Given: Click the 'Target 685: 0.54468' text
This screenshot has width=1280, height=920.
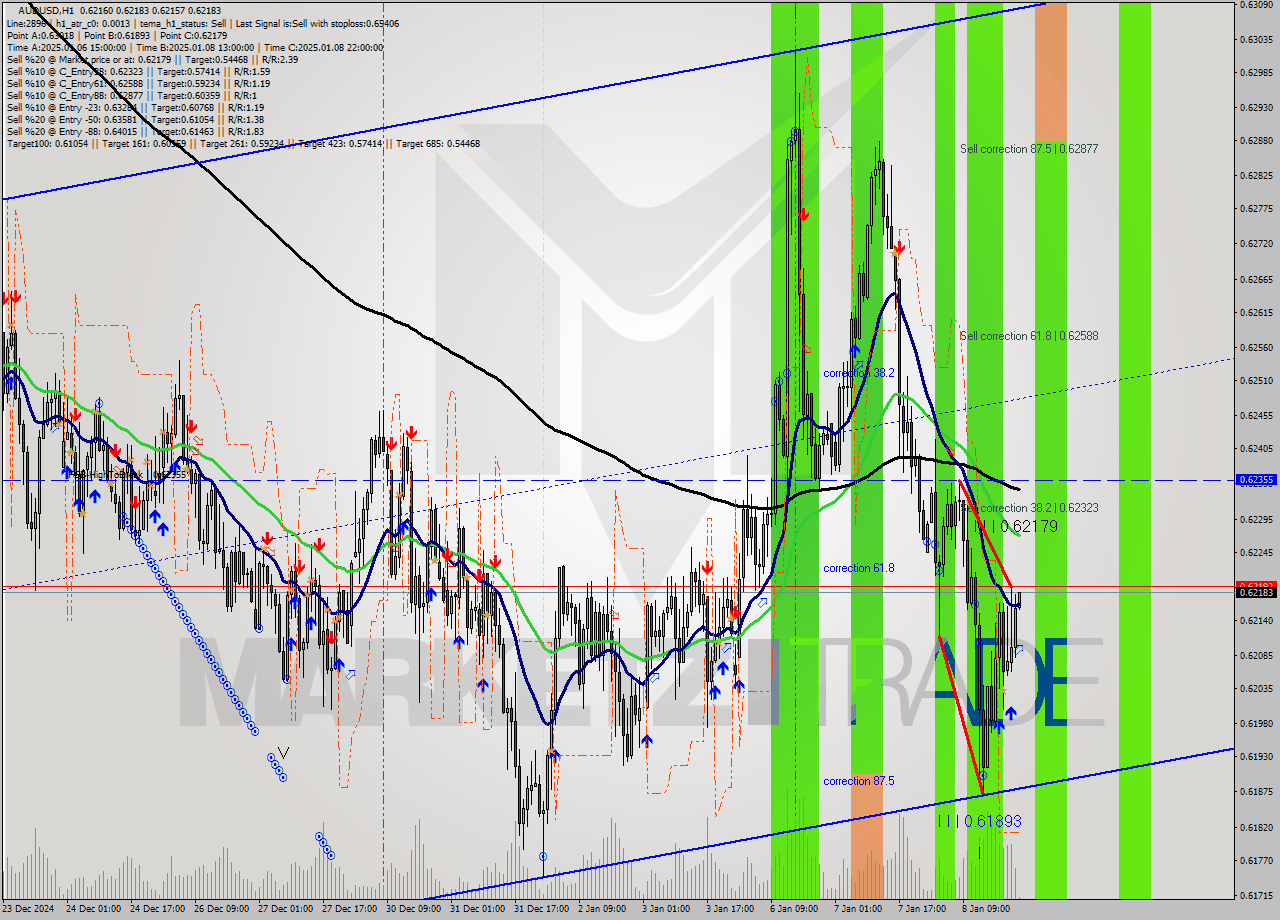Looking at the screenshot, I should tap(438, 143).
